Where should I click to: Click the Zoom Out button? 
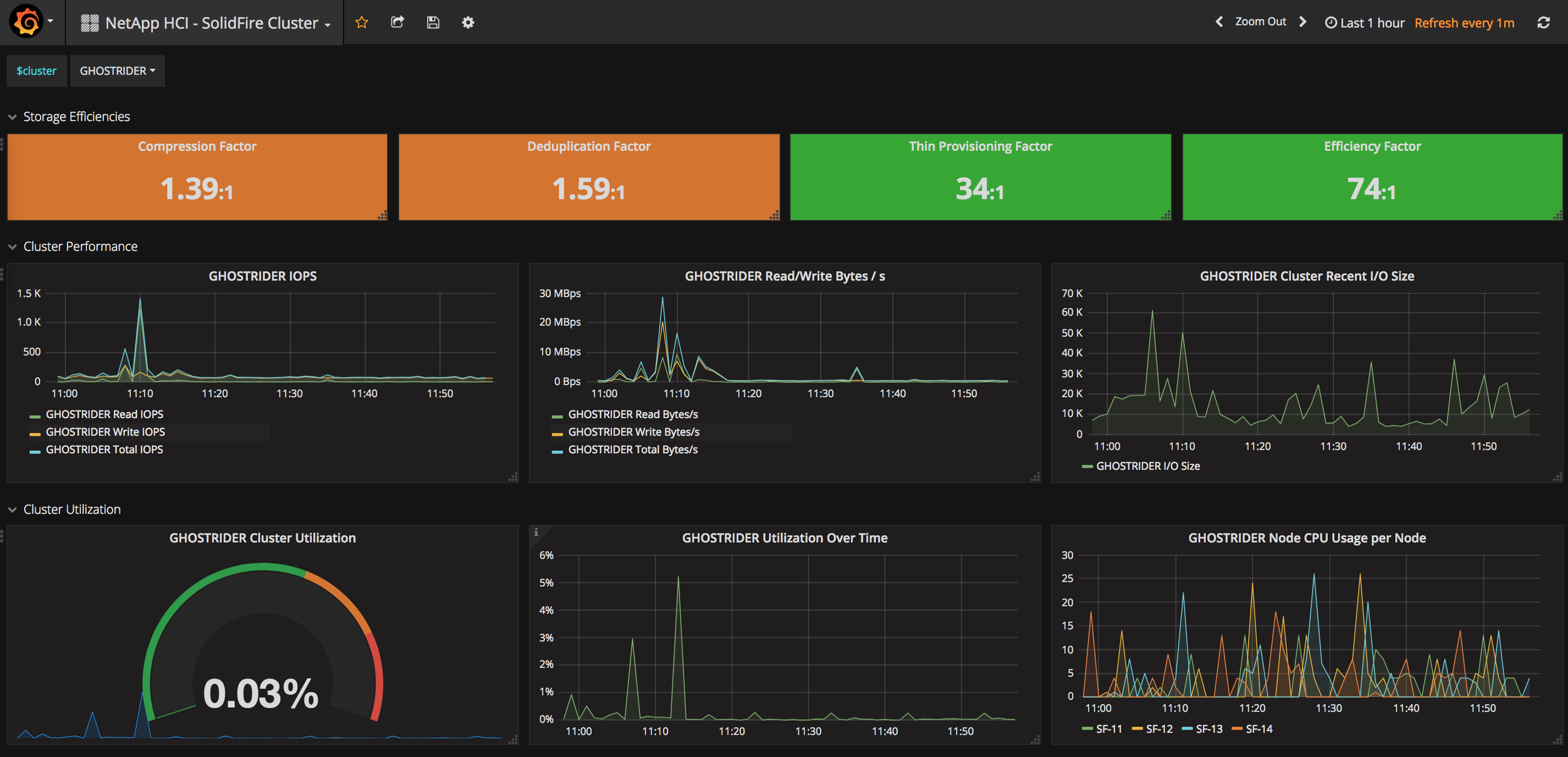[1260, 22]
